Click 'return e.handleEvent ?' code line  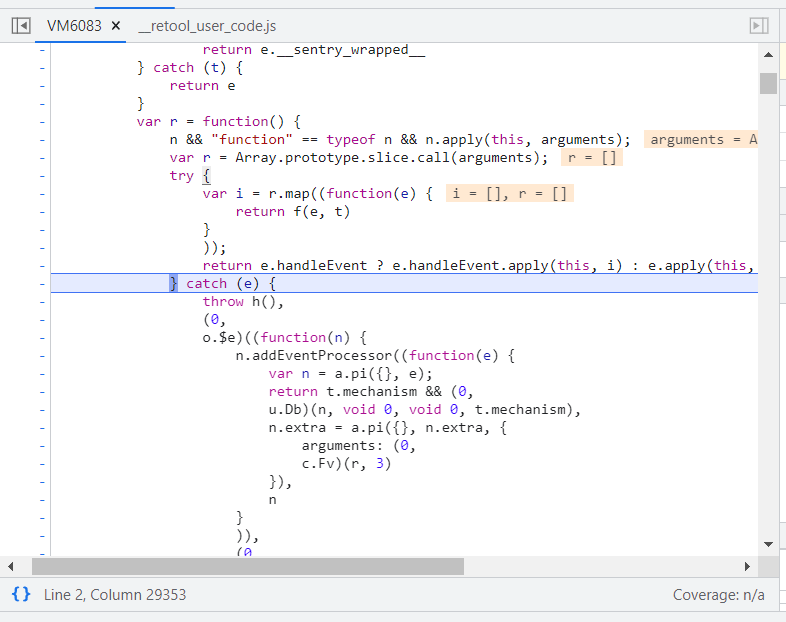[x=478, y=266]
